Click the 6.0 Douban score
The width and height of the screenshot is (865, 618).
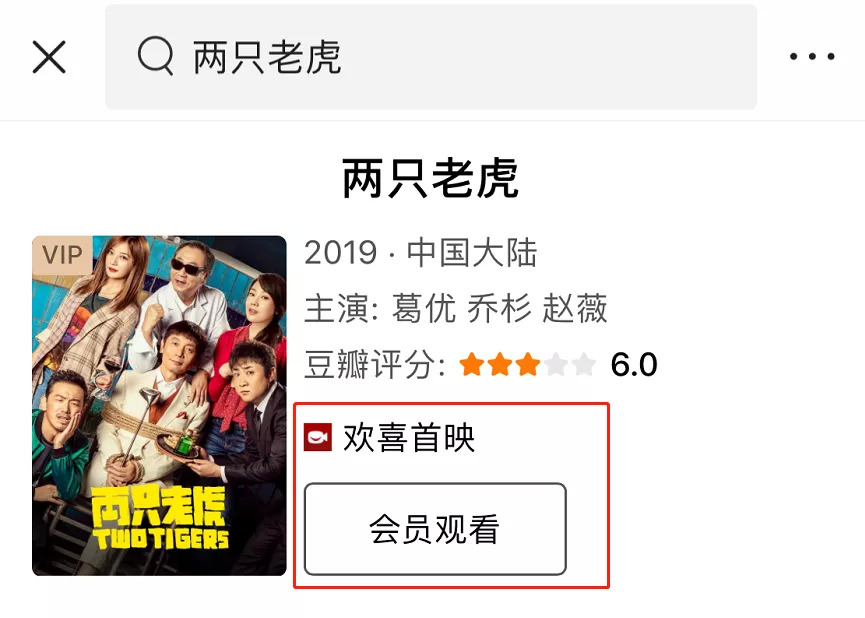(x=634, y=365)
